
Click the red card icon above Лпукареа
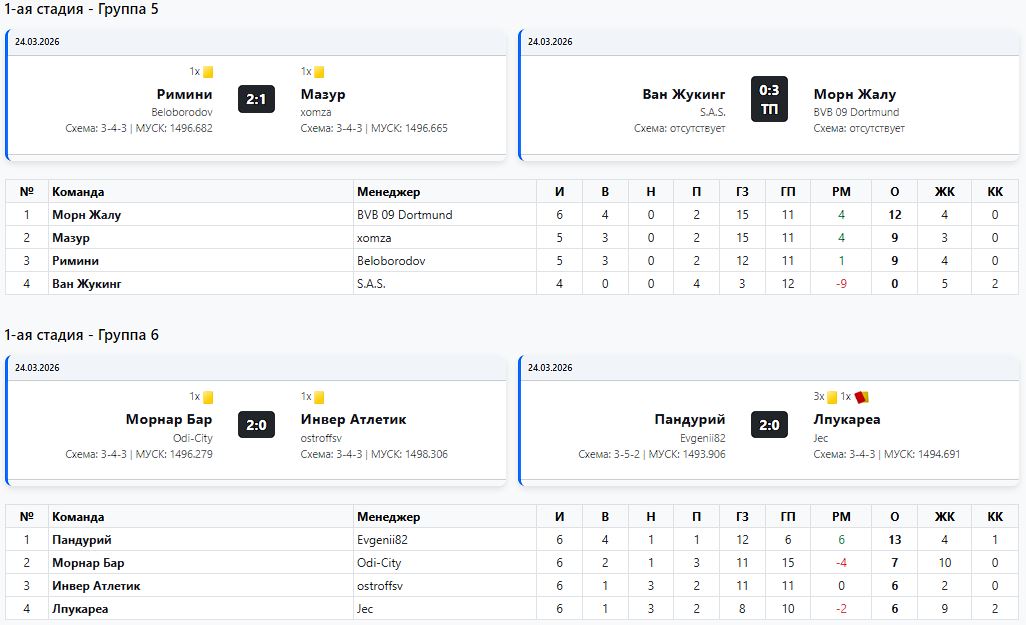[861, 397]
